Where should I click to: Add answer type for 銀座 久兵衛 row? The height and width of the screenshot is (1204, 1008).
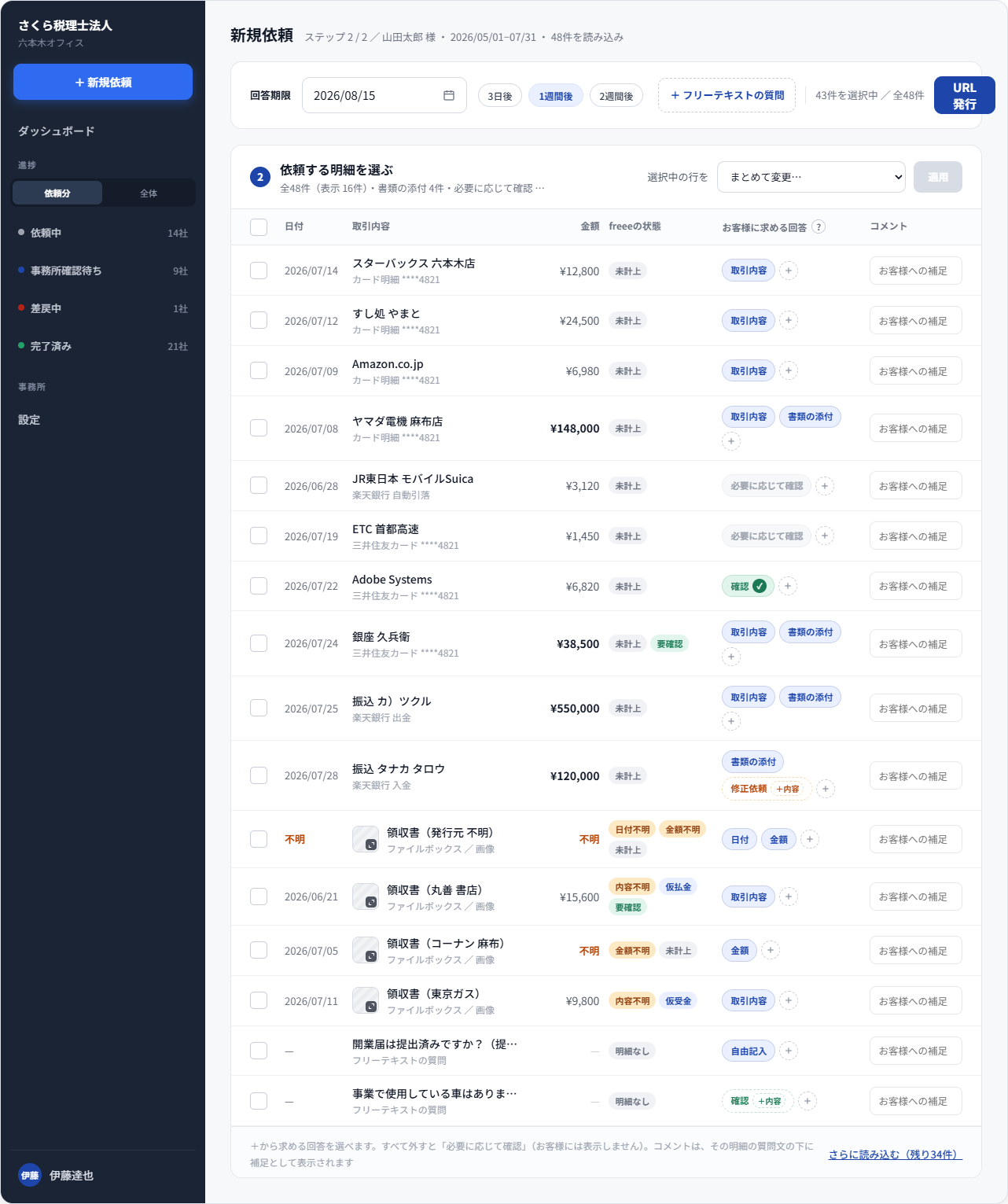tap(731, 657)
